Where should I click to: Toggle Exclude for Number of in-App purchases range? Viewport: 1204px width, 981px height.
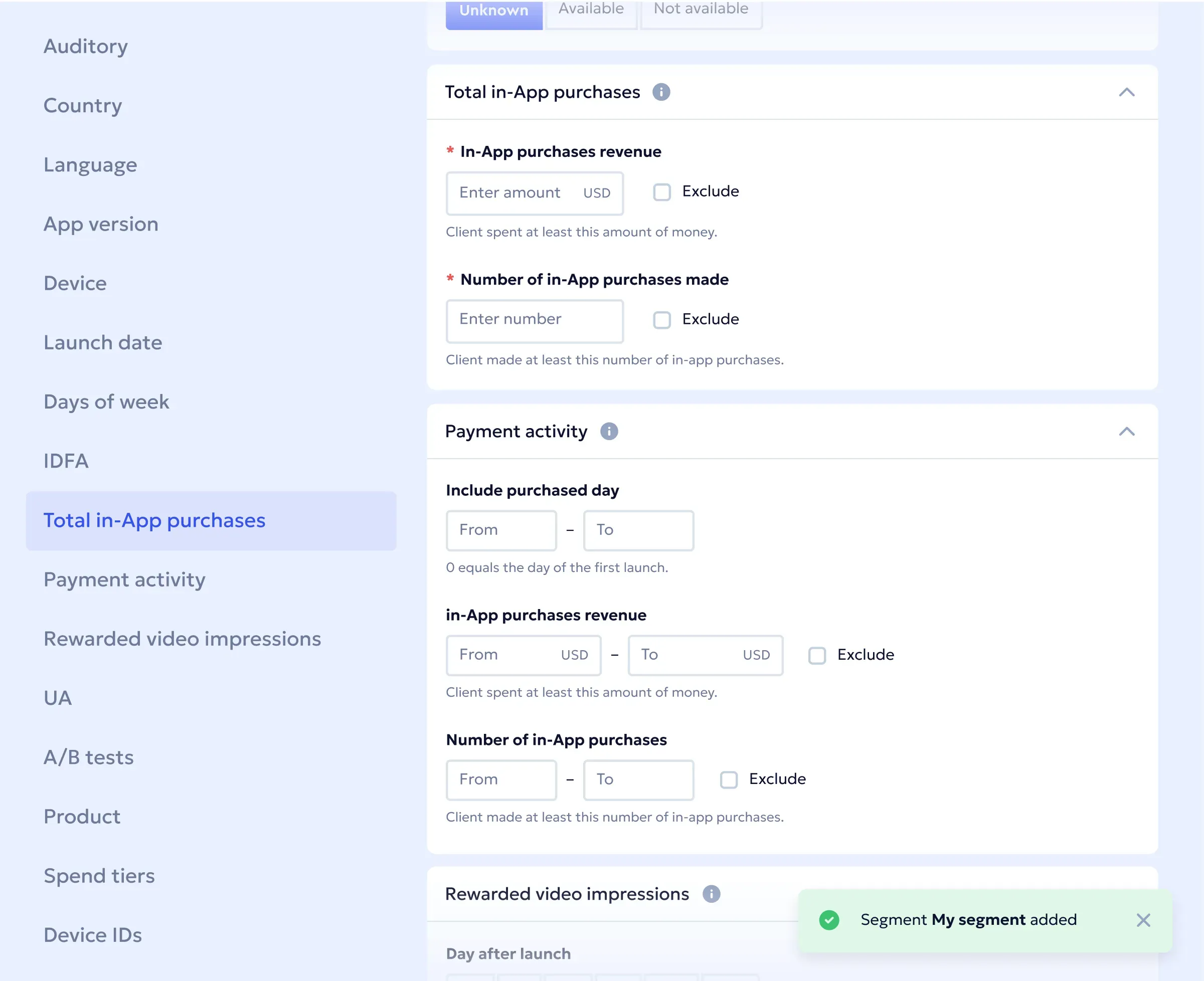pyautogui.click(x=729, y=780)
